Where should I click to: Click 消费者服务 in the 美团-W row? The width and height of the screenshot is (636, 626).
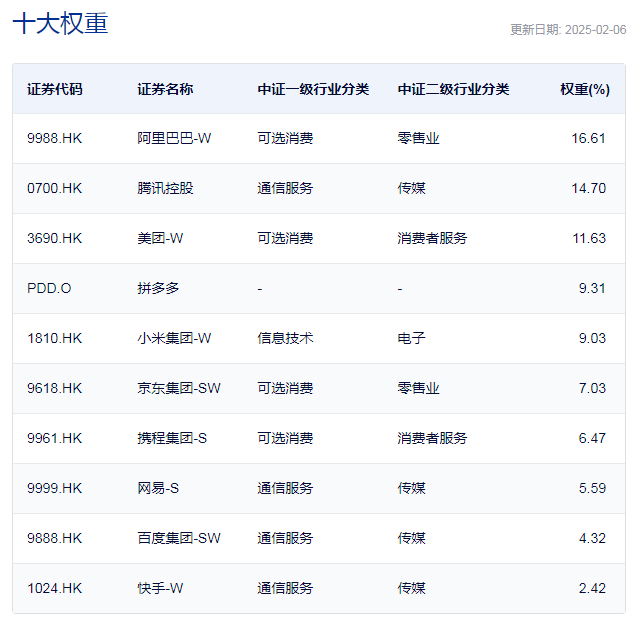tap(432, 238)
